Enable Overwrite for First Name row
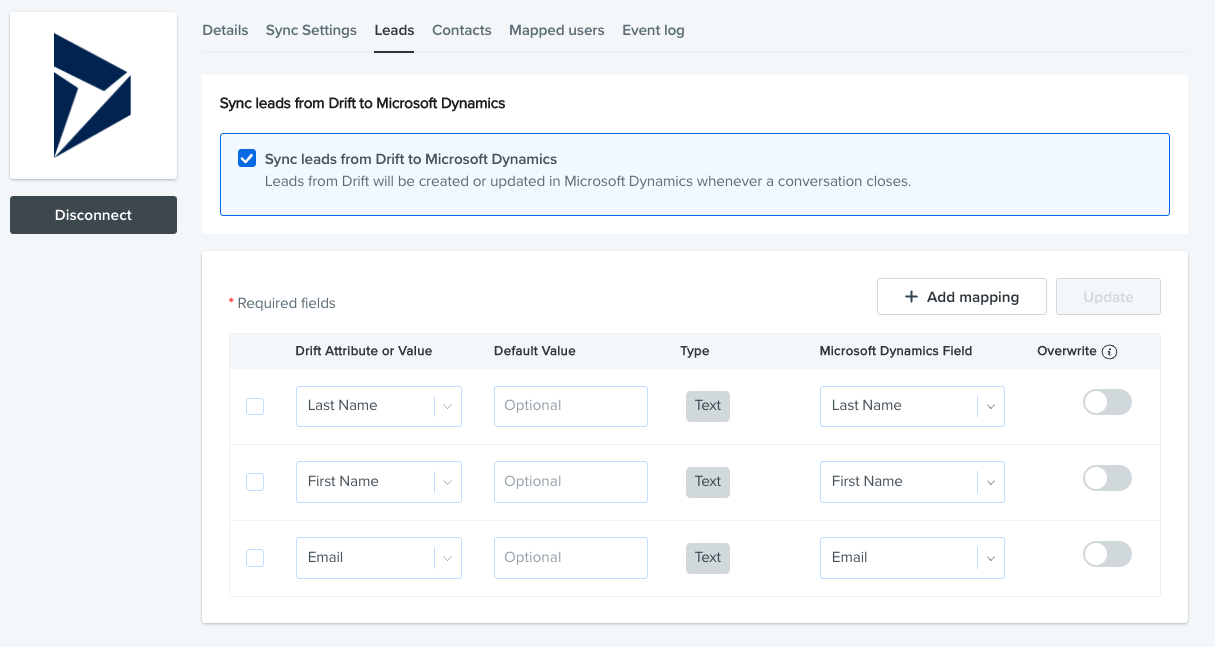Viewport: 1215px width, 647px height. coord(1108,478)
